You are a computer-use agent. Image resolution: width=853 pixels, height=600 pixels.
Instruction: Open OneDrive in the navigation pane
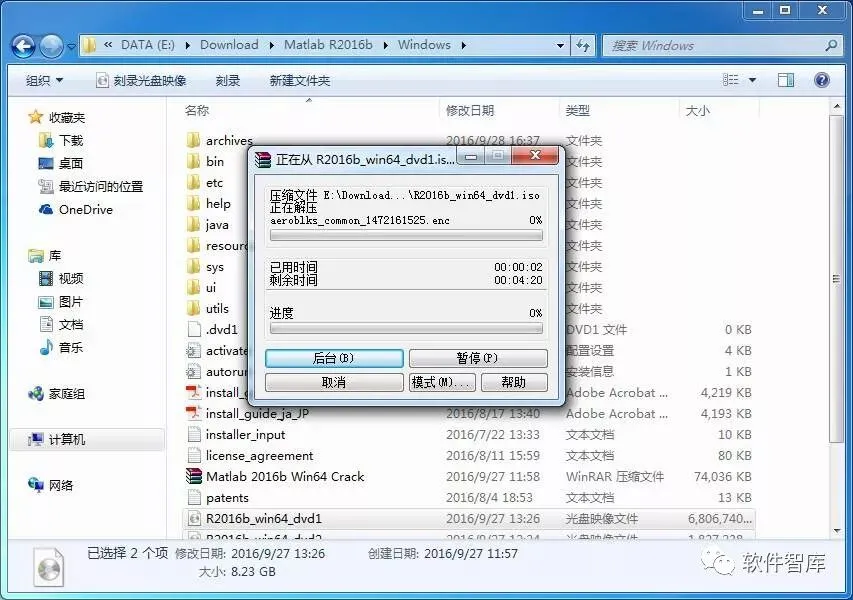coord(76,210)
